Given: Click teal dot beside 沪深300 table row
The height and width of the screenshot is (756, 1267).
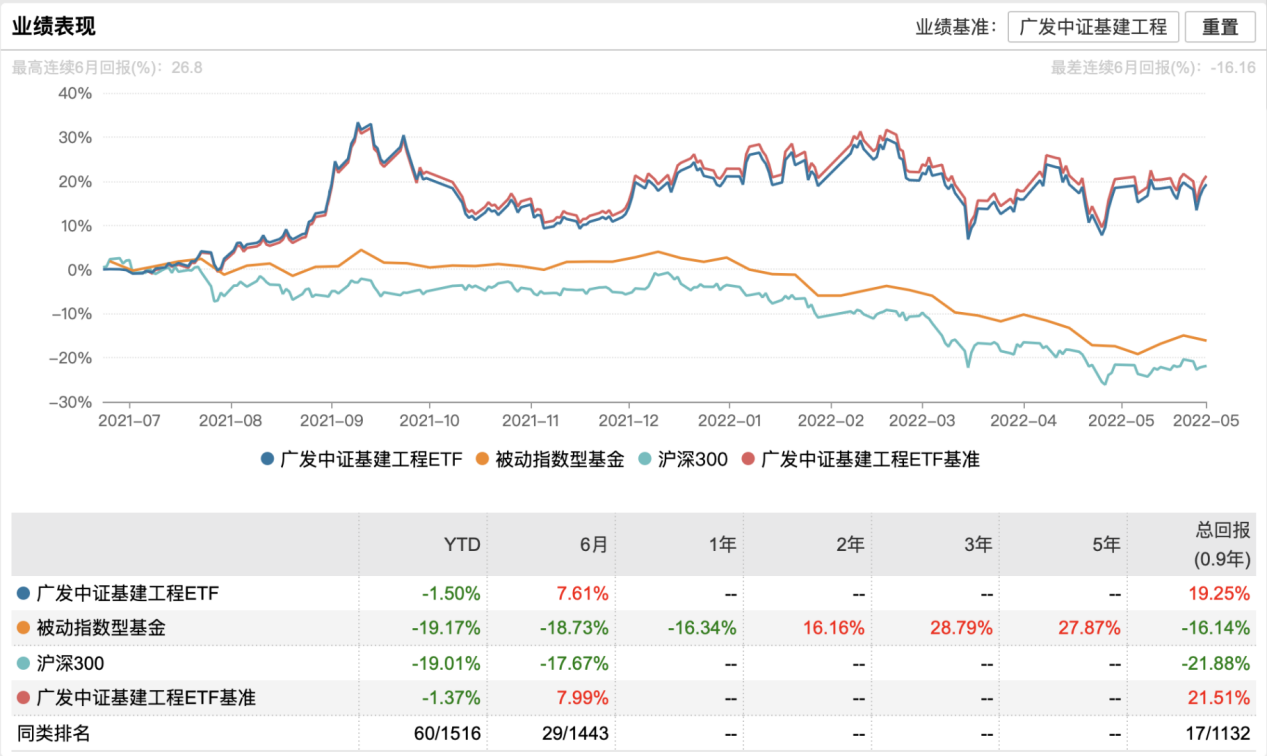Looking at the screenshot, I should click(23, 663).
